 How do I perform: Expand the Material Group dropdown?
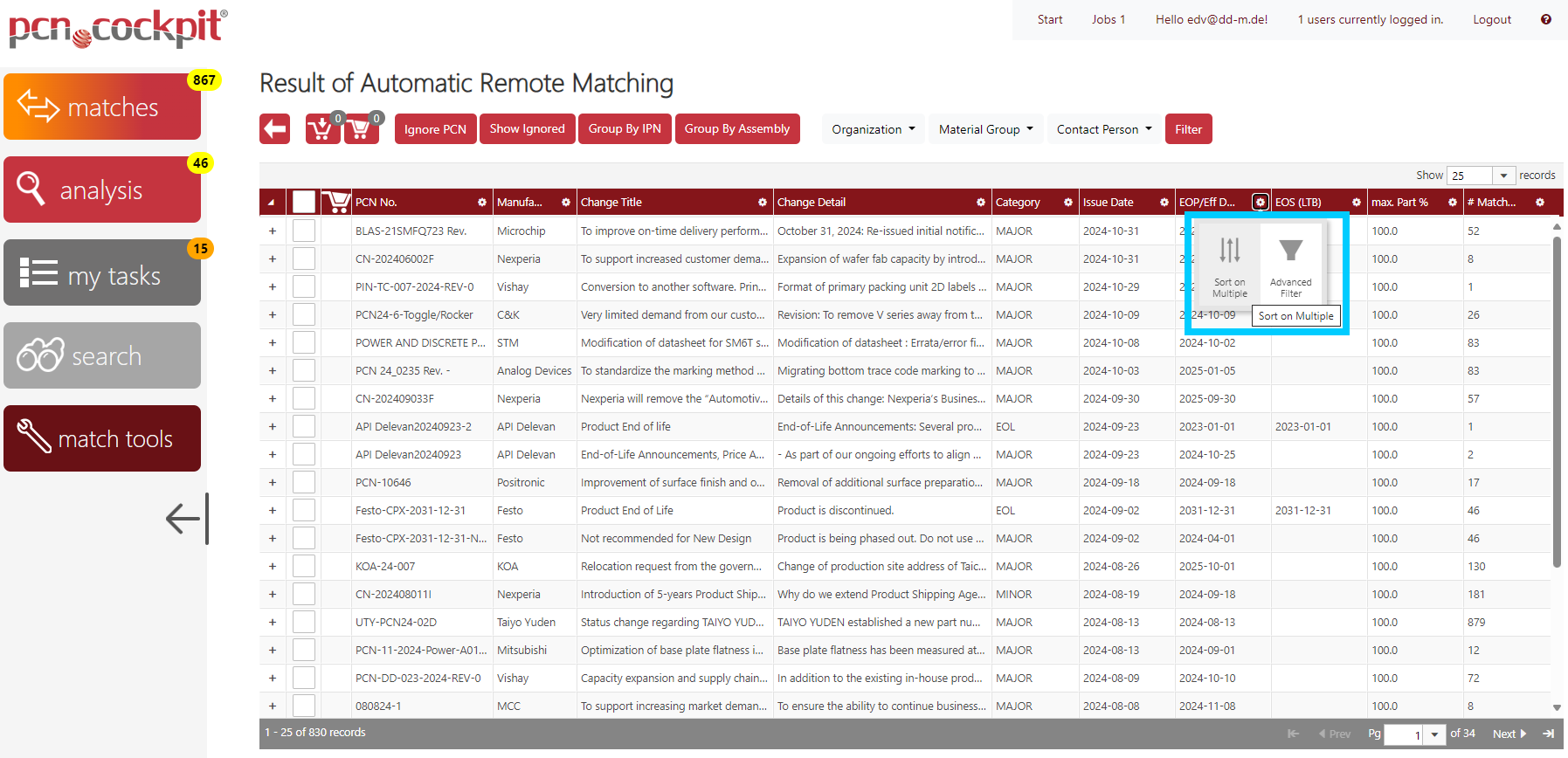click(985, 129)
